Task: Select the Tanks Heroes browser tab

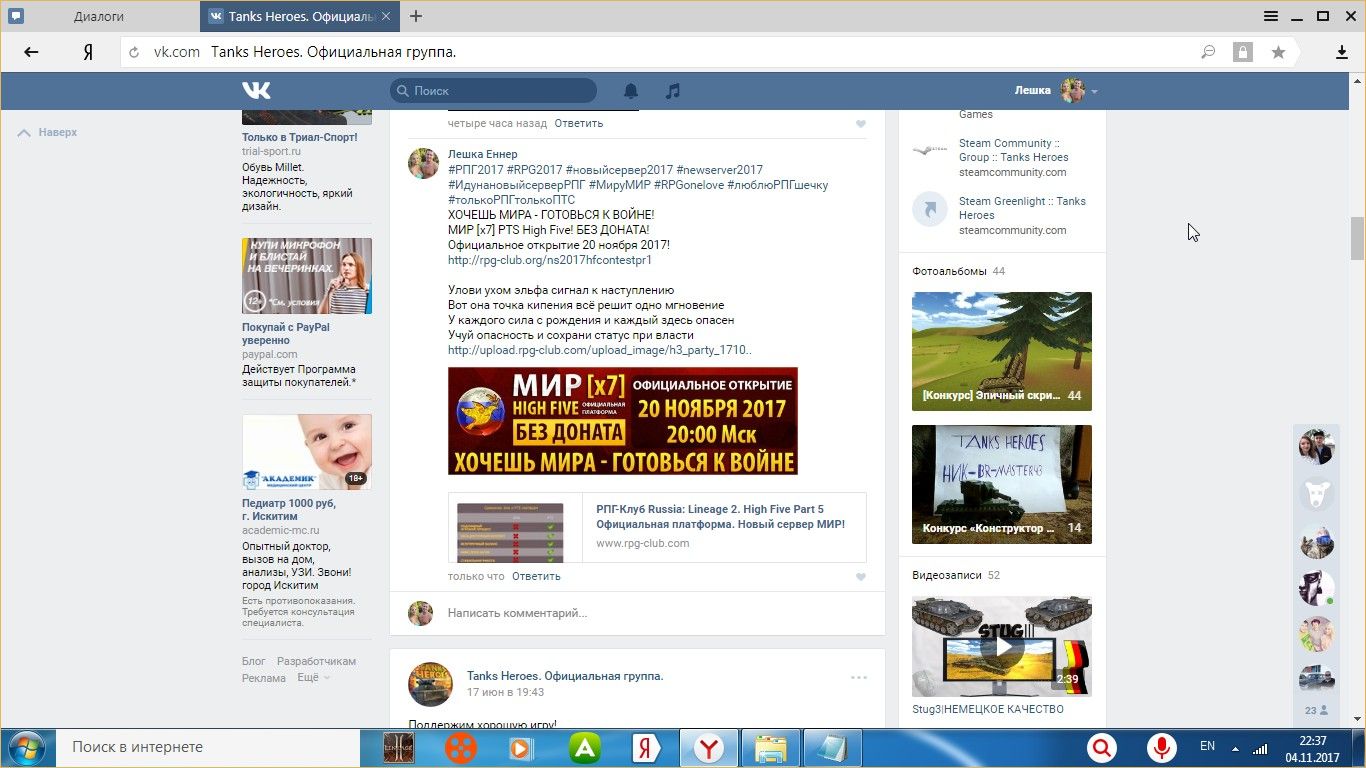Action: 299,16
